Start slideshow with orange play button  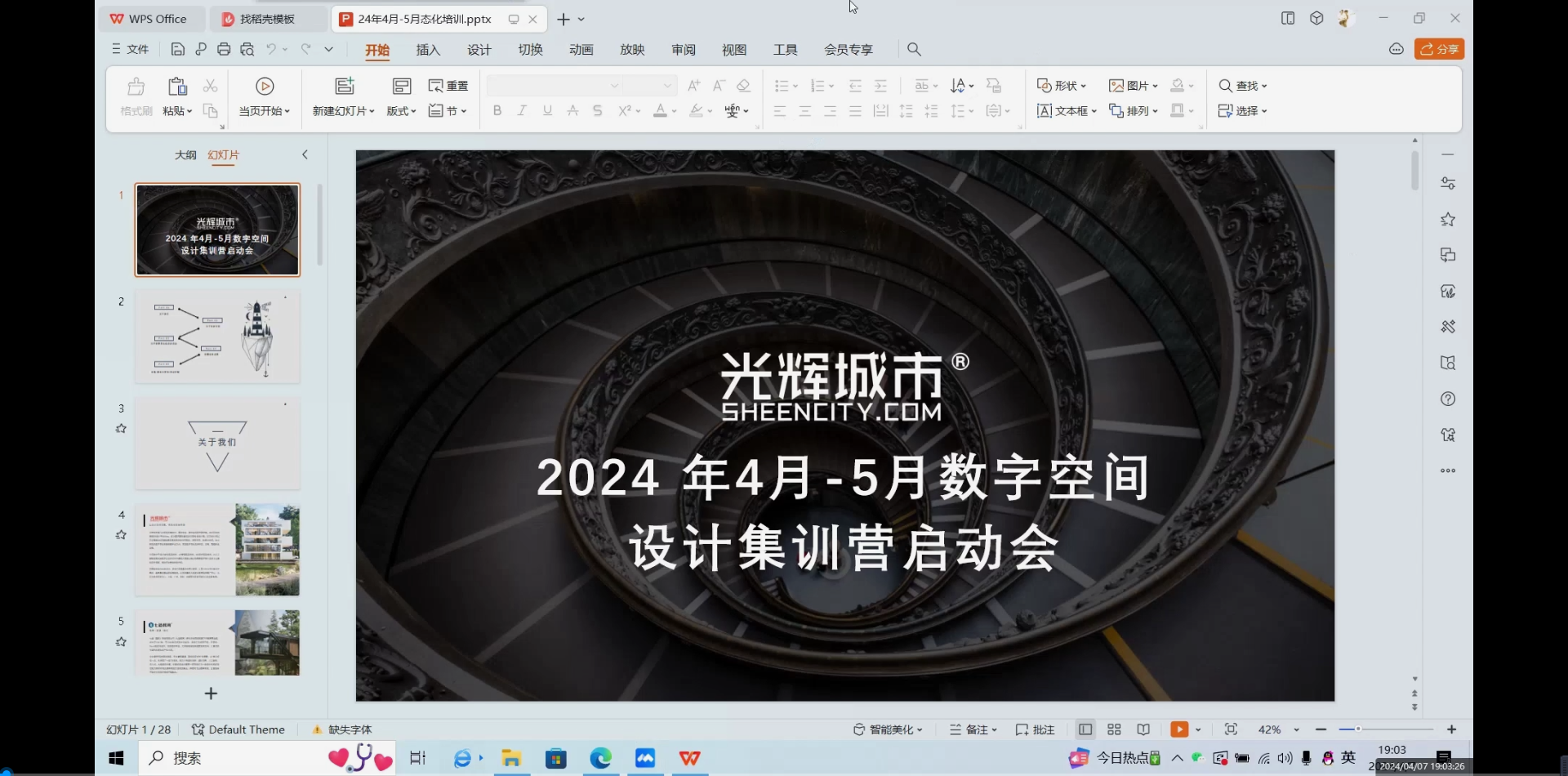click(1179, 729)
